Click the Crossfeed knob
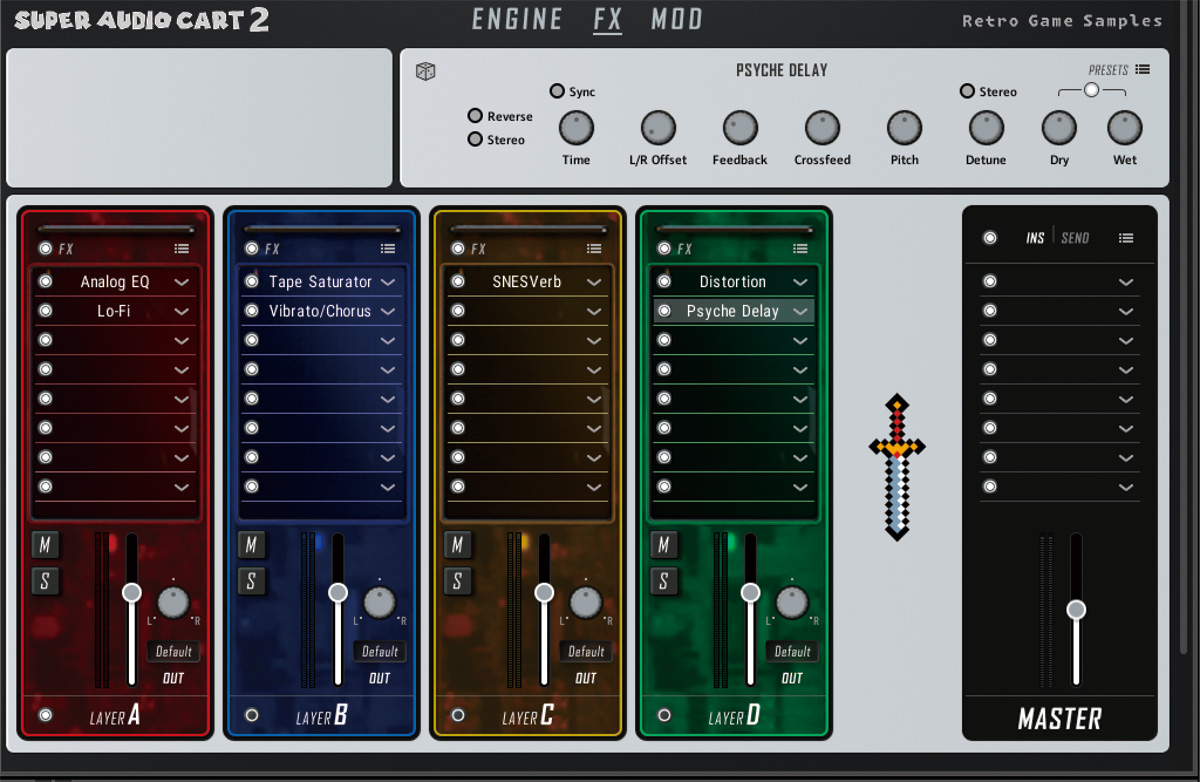1200x782 pixels. 822,128
